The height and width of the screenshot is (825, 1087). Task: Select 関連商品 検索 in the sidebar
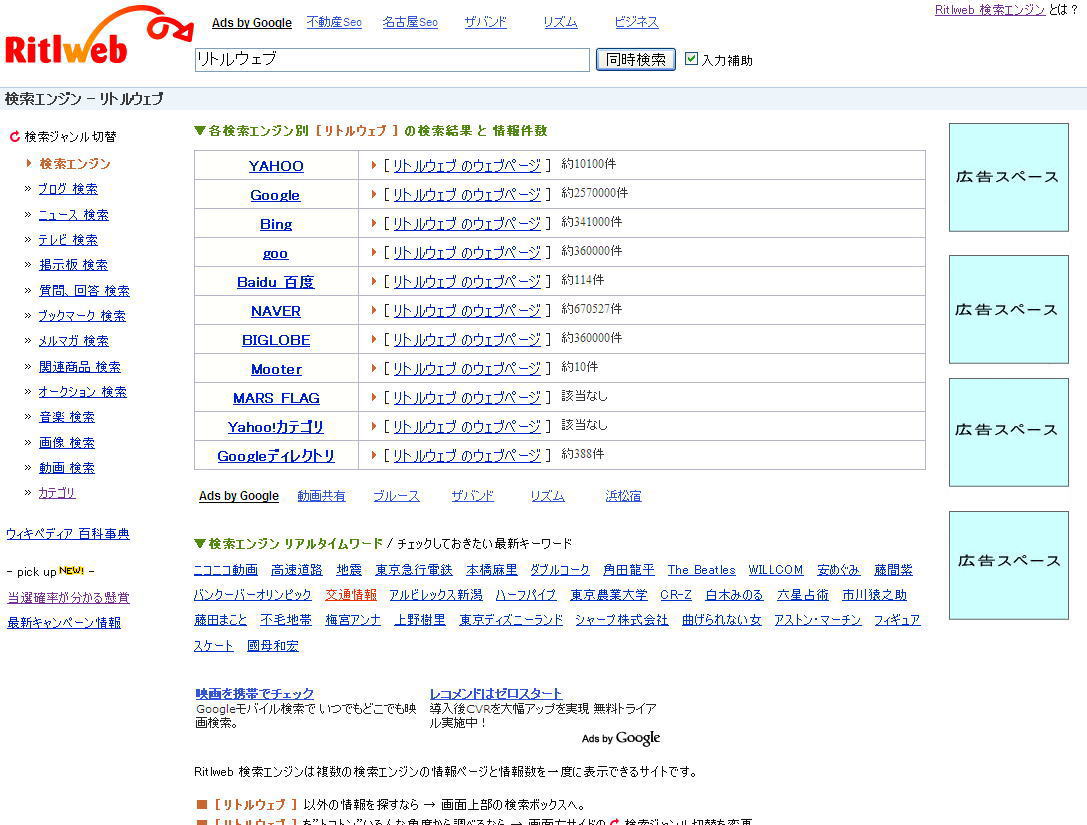(80, 367)
